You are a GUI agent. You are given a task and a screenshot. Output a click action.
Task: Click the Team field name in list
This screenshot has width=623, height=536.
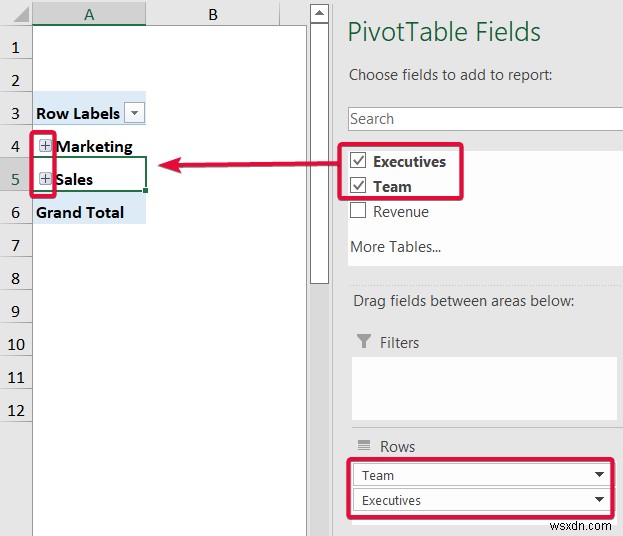pos(392,186)
